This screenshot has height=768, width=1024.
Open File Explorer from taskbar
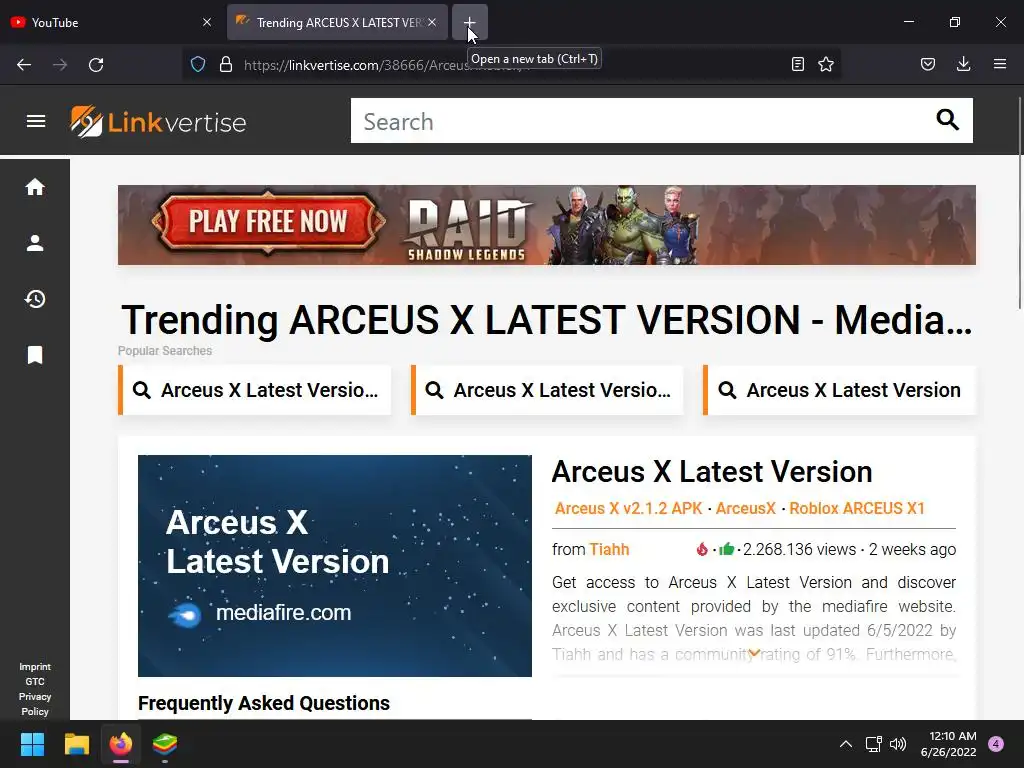pyautogui.click(x=76, y=744)
